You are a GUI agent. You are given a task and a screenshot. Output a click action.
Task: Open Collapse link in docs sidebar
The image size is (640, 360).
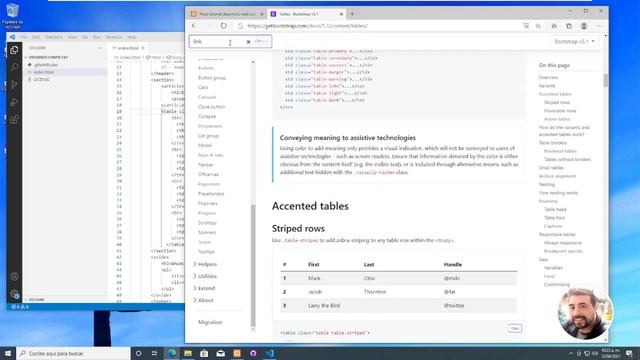click(207, 116)
